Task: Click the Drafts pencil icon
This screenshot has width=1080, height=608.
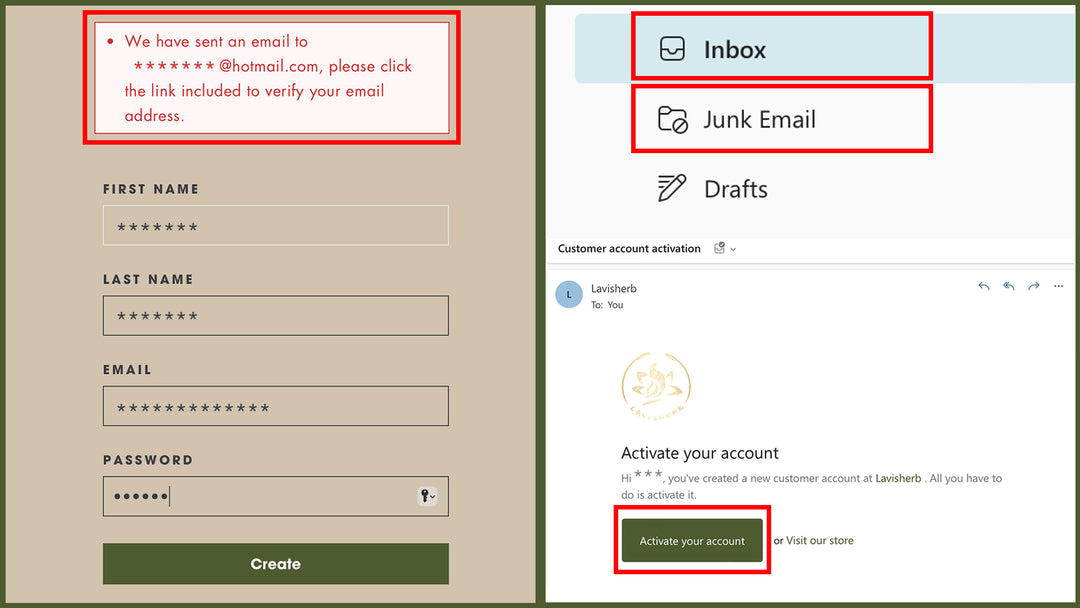Action: click(672, 188)
